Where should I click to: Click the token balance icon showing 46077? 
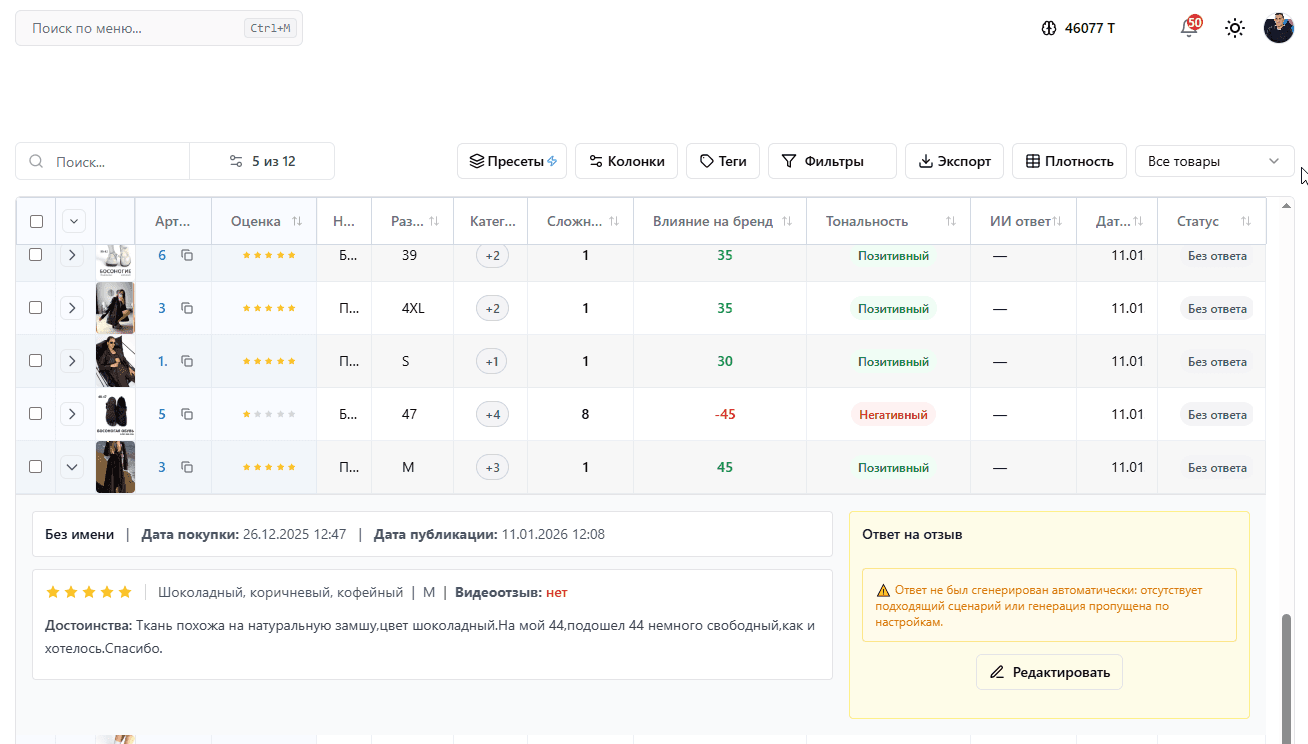(x=1049, y=28)
